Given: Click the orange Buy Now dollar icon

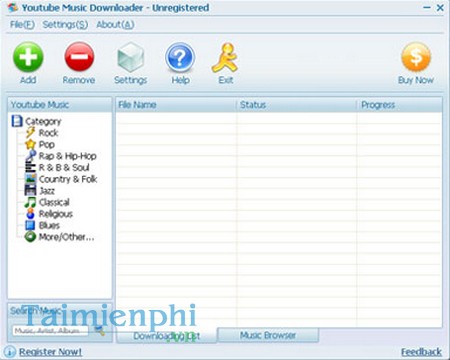Looking at the screenshot, I should 416,57.
